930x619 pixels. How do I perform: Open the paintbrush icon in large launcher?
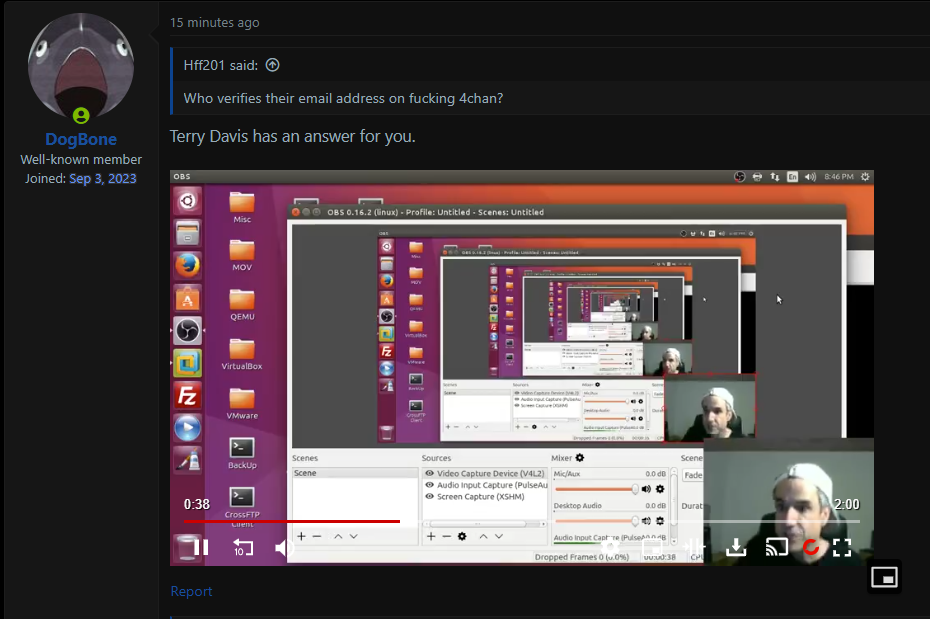tap(187, 460)
